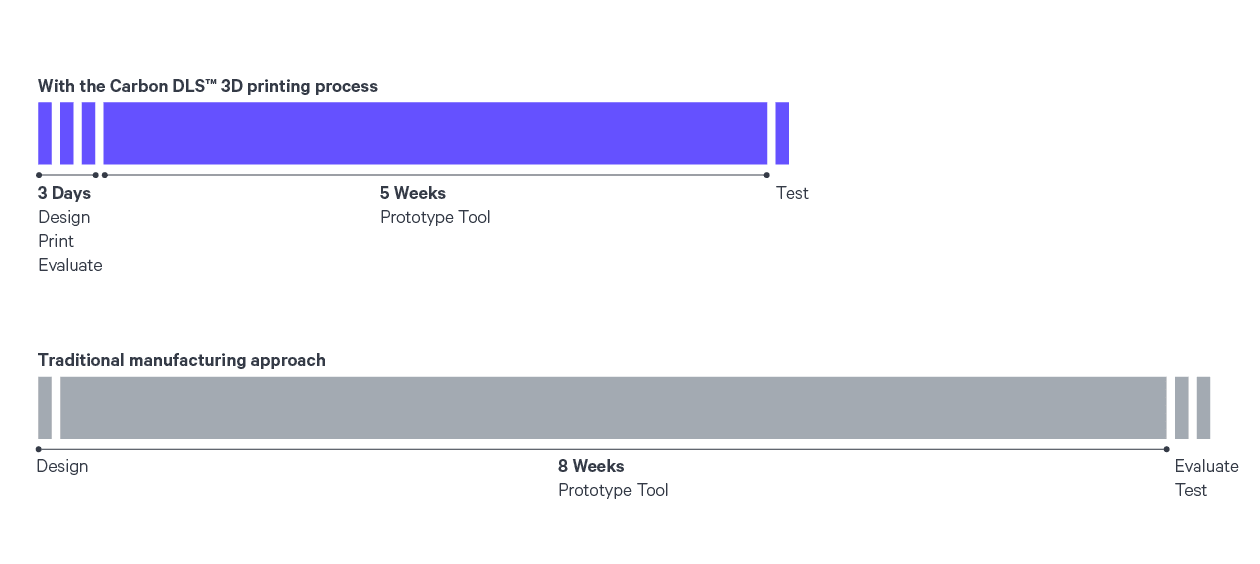Click the 'Print' text under 3 Days
The height and width of the screenshot is (564, 1260).
tap(56, 241)
